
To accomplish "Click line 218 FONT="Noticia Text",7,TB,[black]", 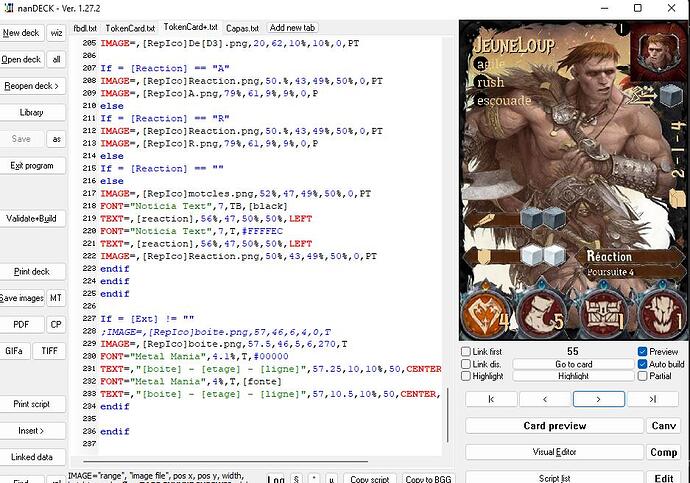I will 194,206.
